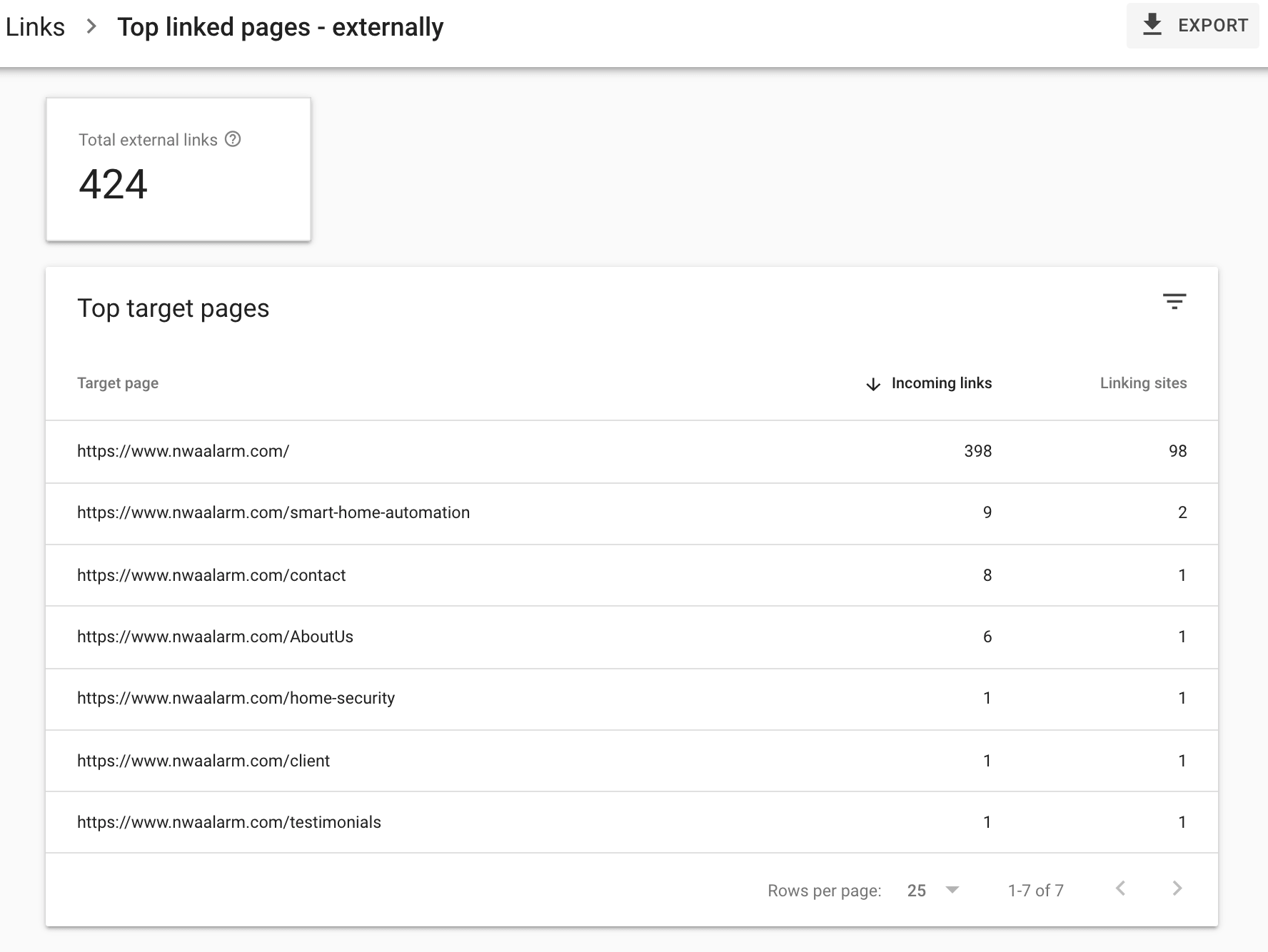Open the client target page row

click(x=203, y=761)
